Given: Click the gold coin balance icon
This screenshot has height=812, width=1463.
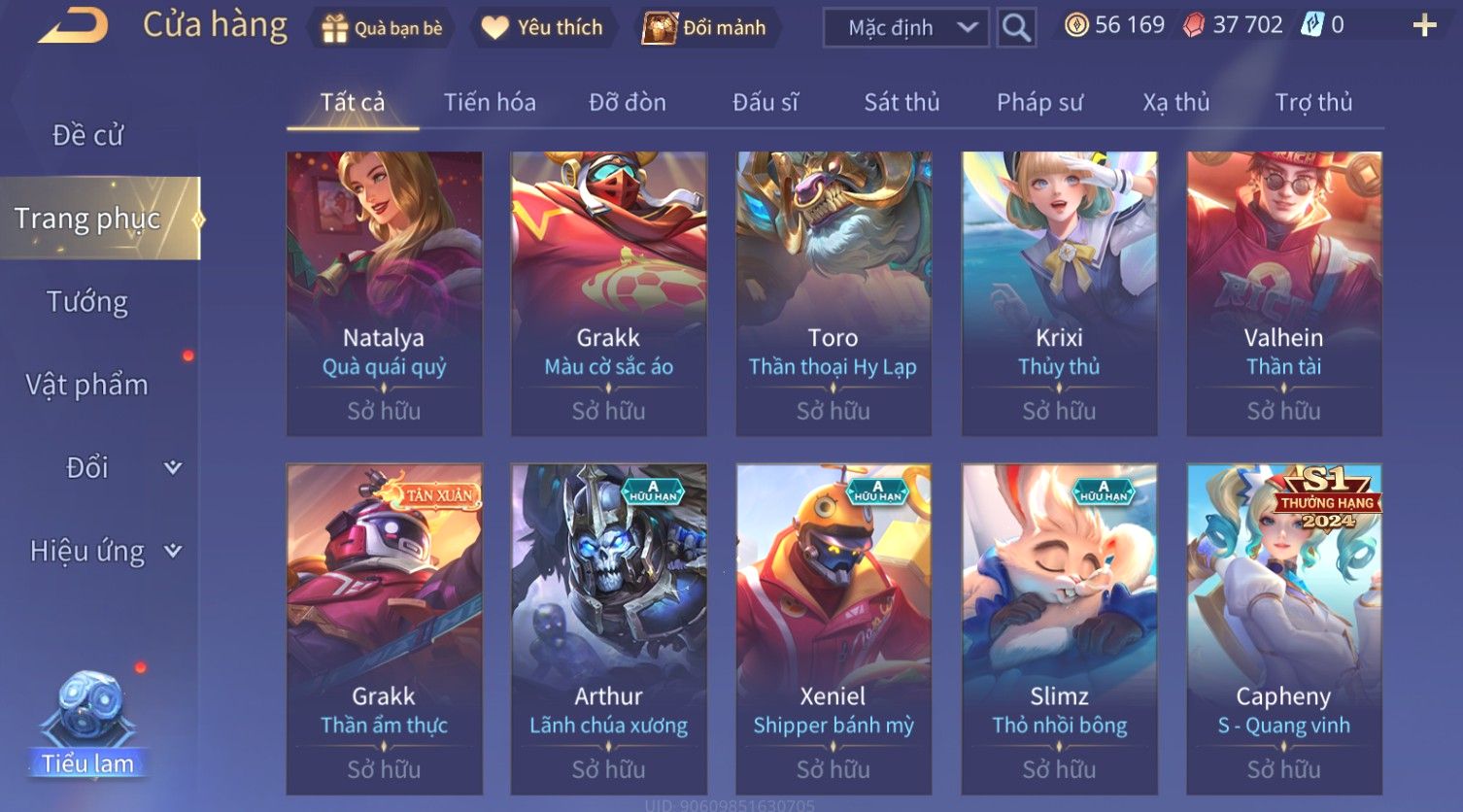Looking at the screenshot, I should 1076,25.
